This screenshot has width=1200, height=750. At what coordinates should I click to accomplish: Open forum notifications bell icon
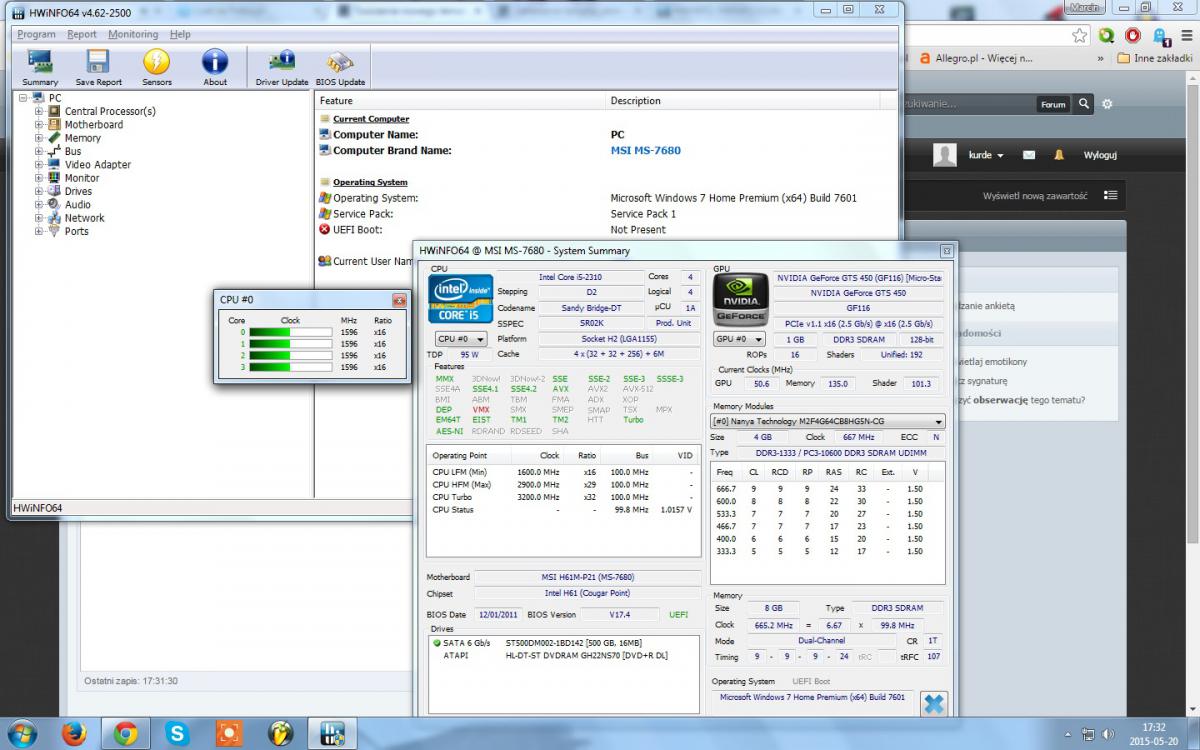point(1059,155)
